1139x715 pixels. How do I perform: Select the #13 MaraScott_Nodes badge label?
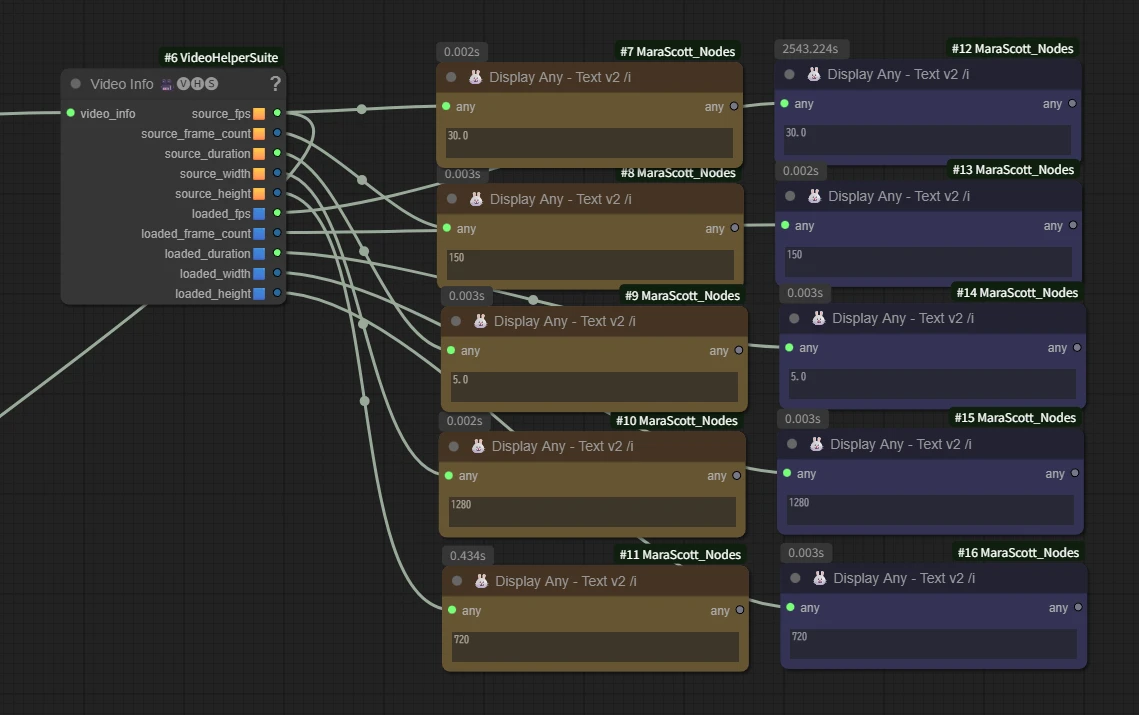pyautogui.click(x=1013, y=170)
